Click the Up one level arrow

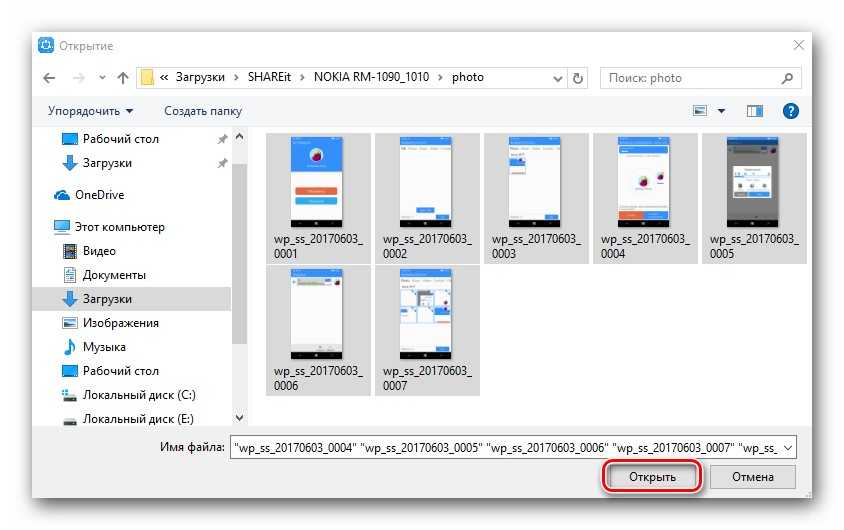(123, 77)
